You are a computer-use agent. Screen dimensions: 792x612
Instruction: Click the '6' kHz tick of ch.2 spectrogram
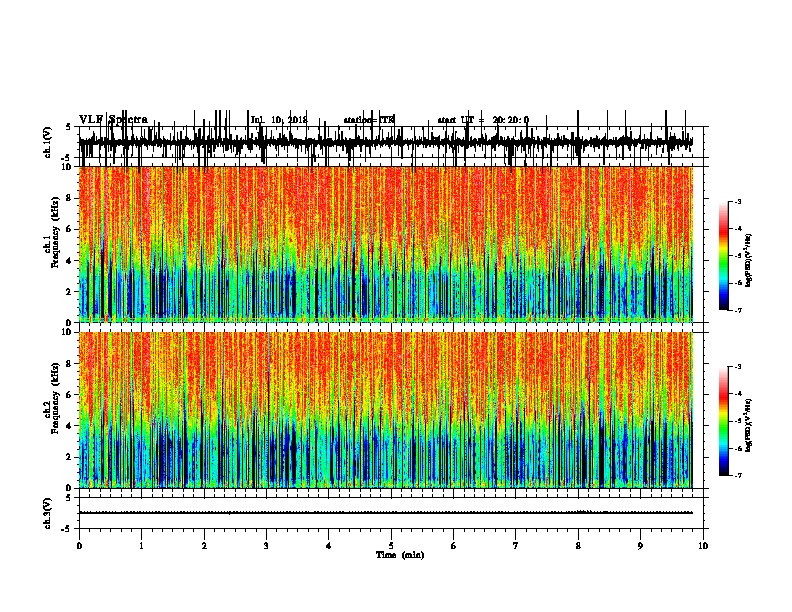(71, 394)
